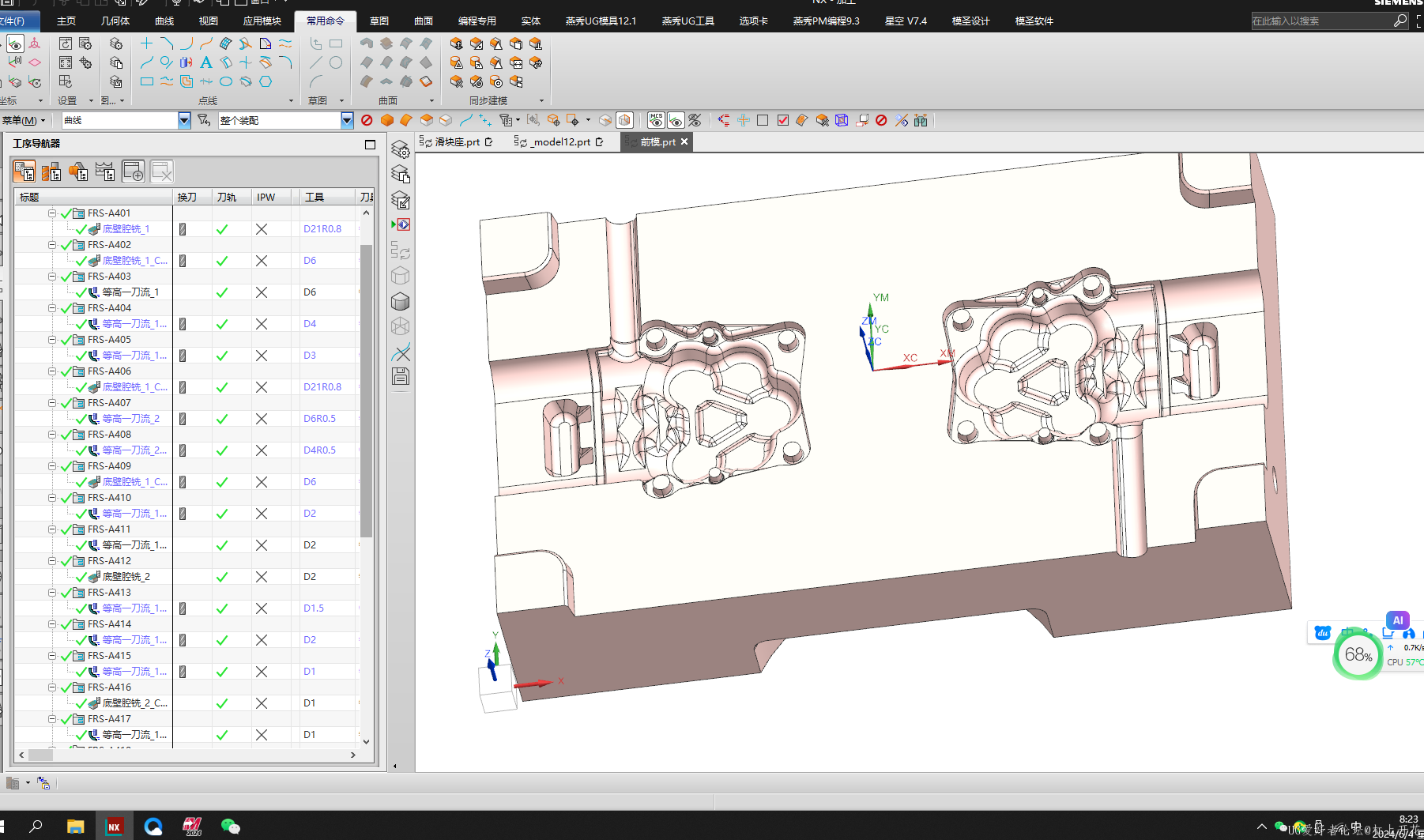Toggle the WCS display eye icon
Screen dimensions: 1424x840
tap(676, 120)
